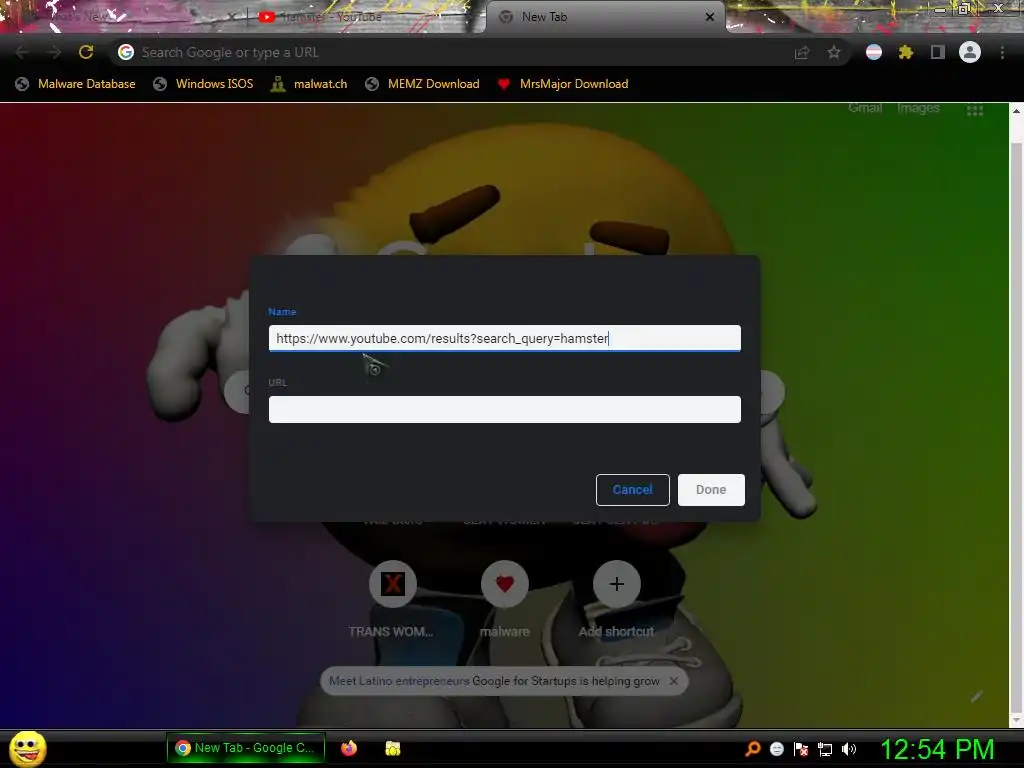Viewport: 1024px width, 768px height.
Task: Open the network tray icon
Action: click(825, 749)
